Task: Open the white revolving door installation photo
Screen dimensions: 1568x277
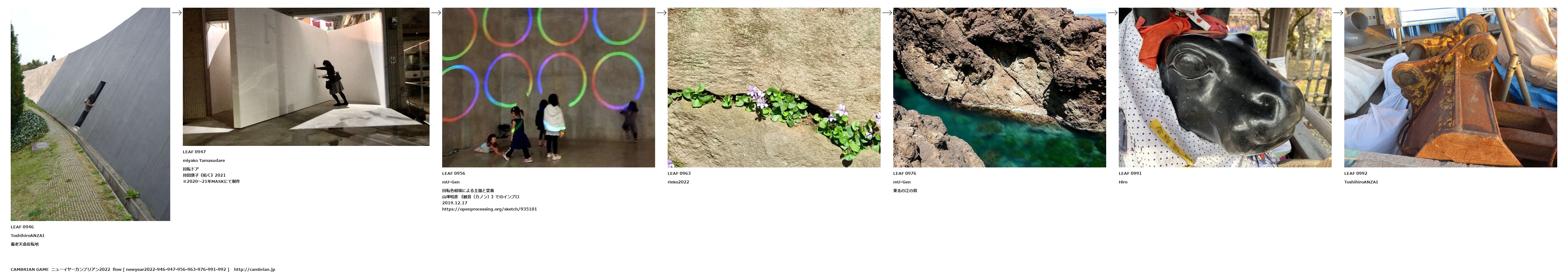Action: point(306,77)
